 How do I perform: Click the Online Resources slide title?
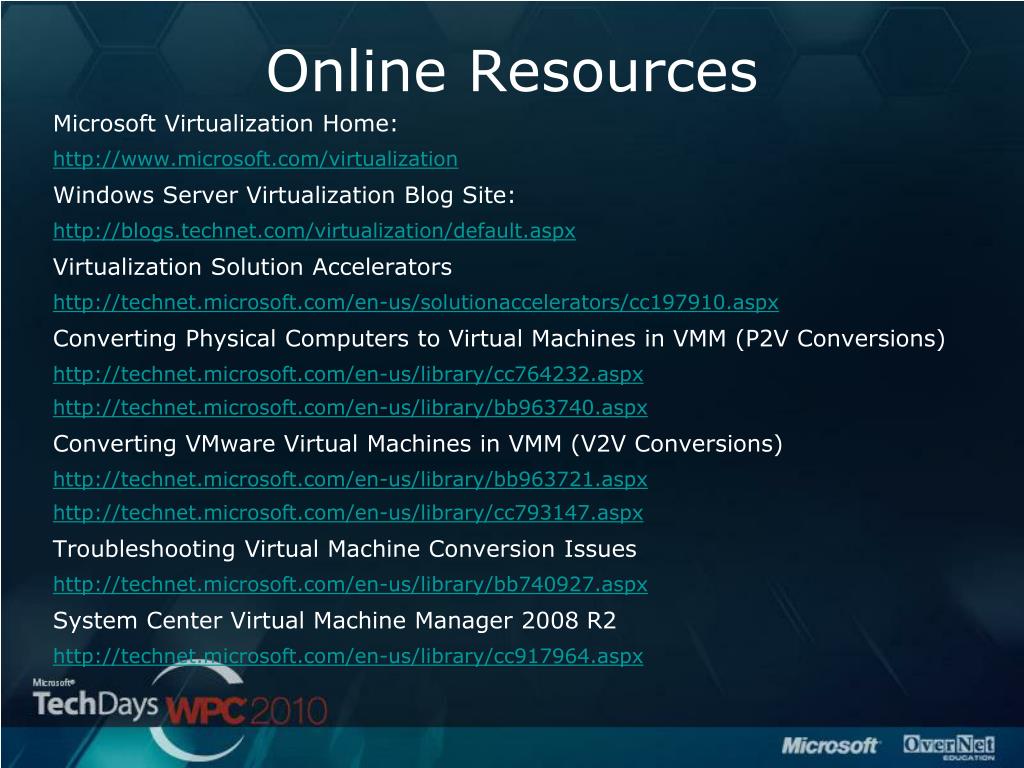point(511,71)
